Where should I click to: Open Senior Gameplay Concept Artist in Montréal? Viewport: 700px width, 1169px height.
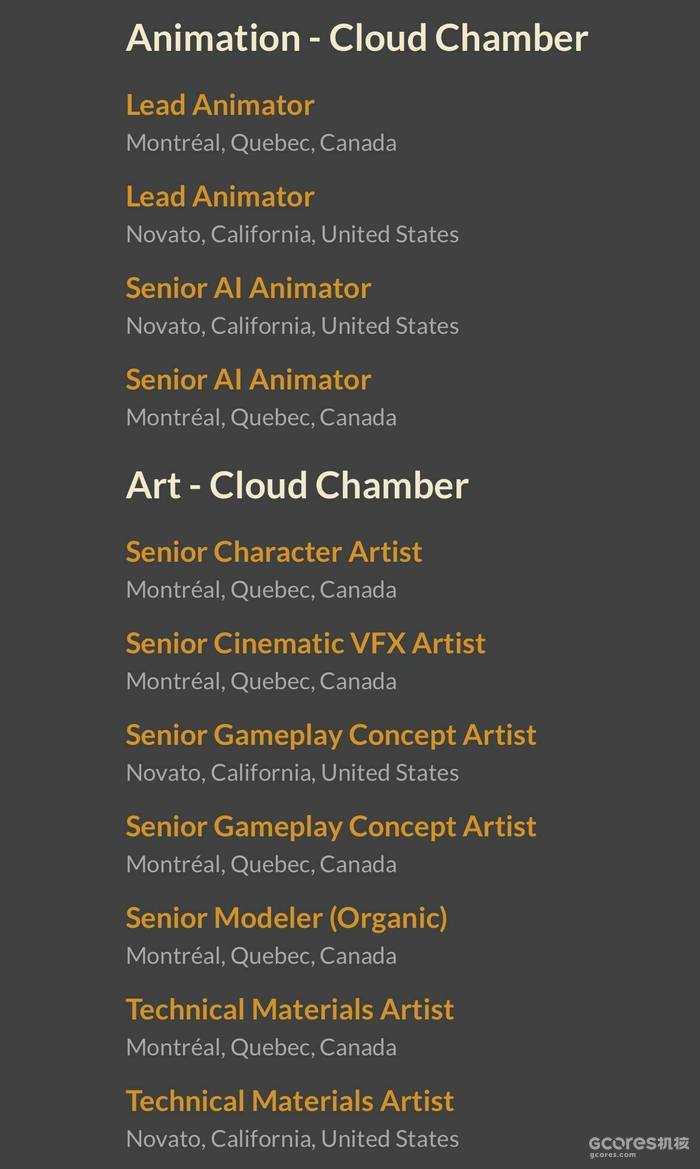(x=331, y=827)
